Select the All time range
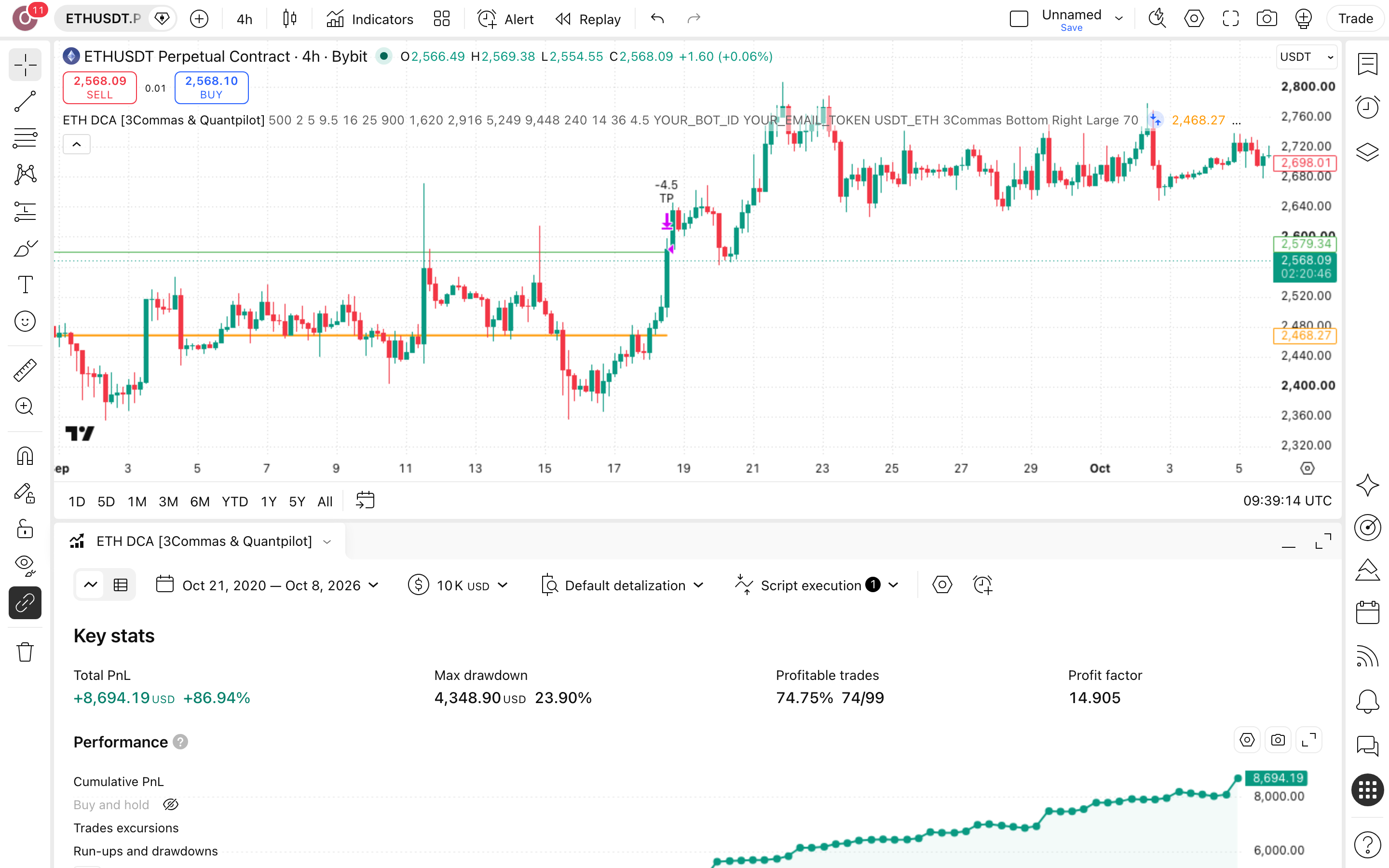This screenshot has width=1389, height=868. (x=325, y=501)
